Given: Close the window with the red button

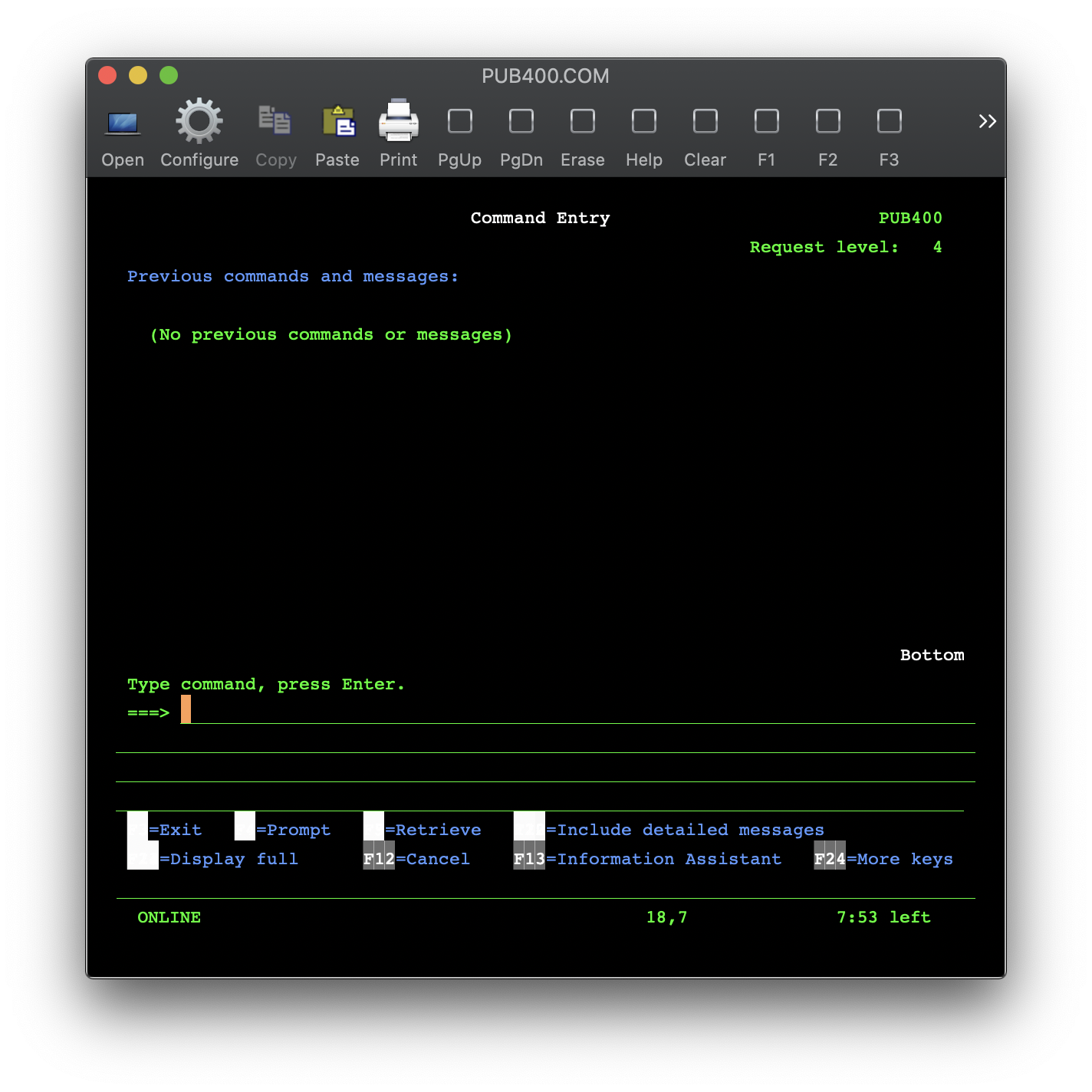Looking at the screenshot, I should point(107,75).
